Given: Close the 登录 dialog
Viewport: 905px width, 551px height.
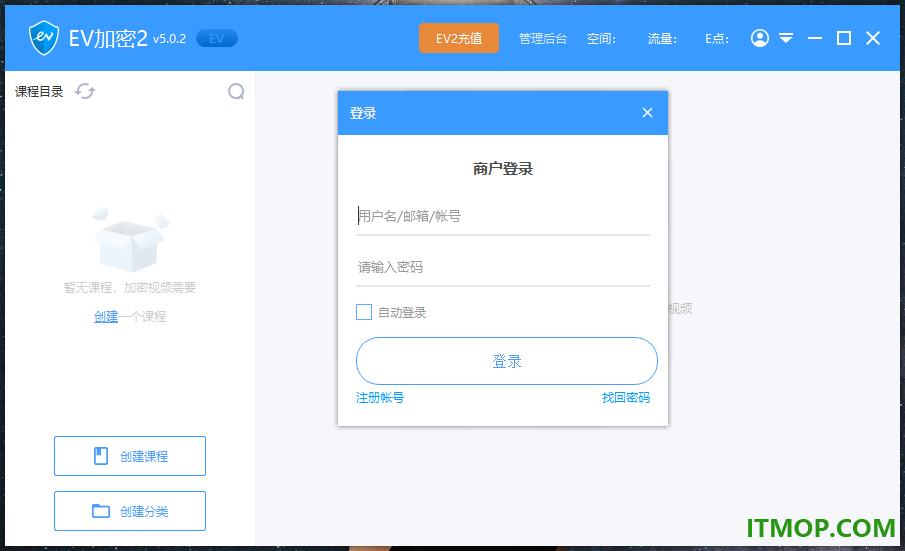Looking at the screenshot, I should (x=648, y=113).
